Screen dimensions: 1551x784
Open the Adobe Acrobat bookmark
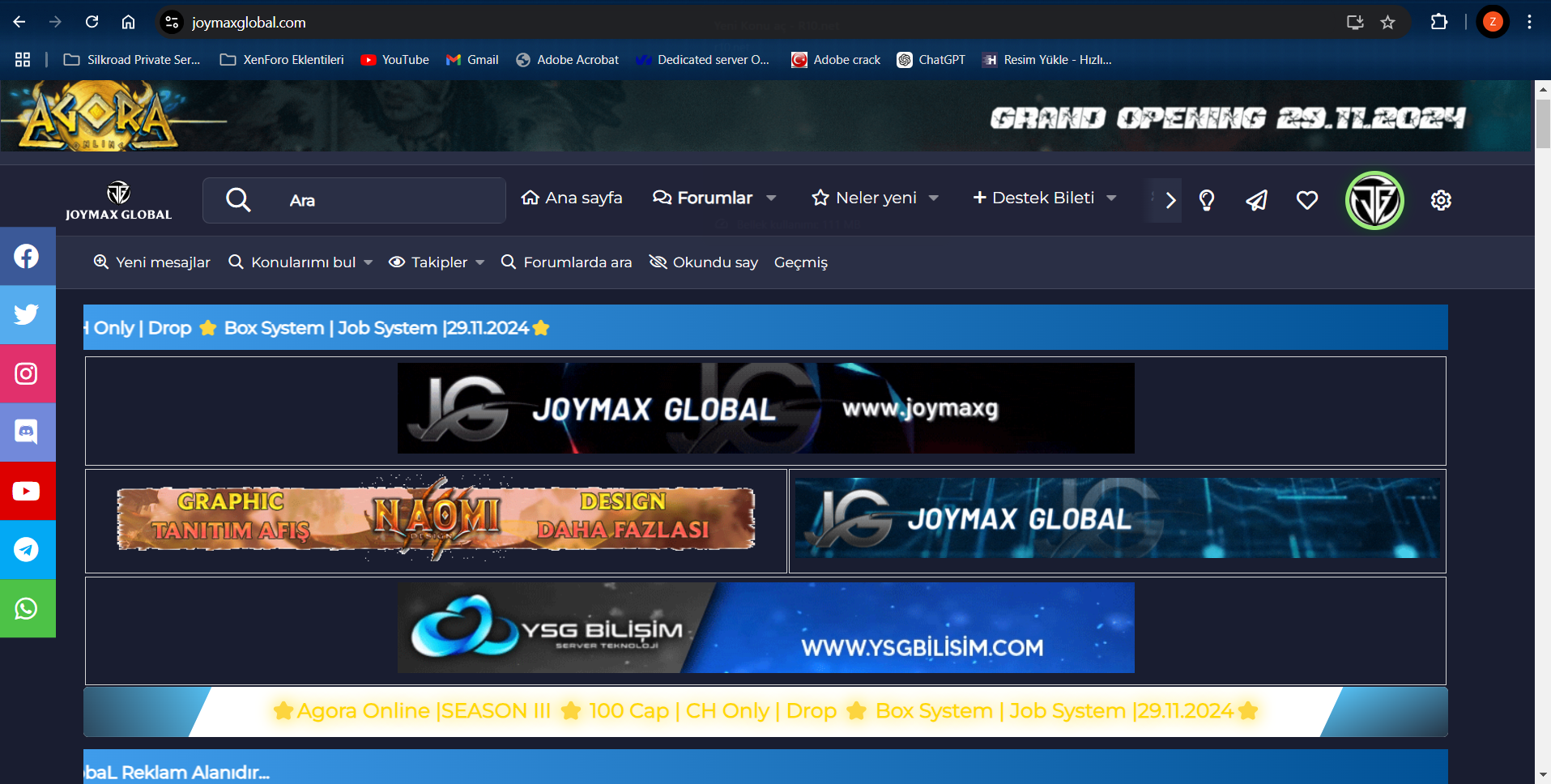tap(567, 59)
